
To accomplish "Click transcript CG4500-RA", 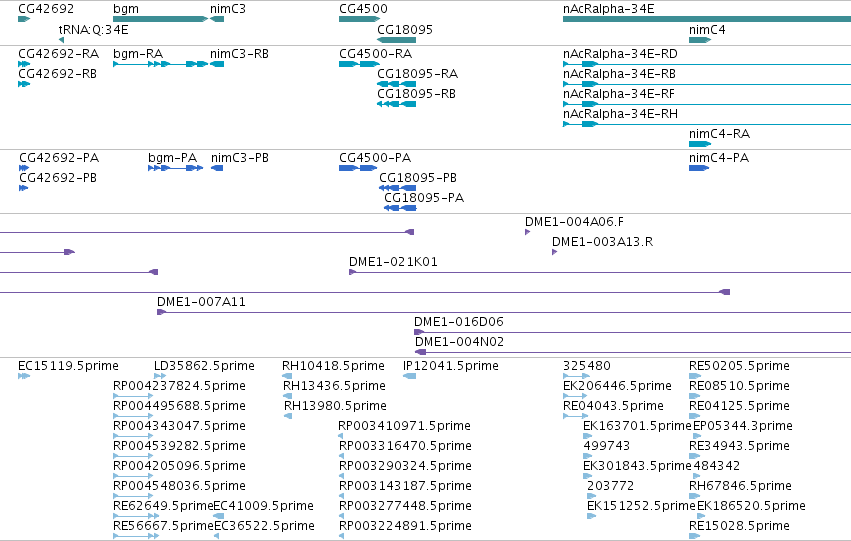I will 376,54.
